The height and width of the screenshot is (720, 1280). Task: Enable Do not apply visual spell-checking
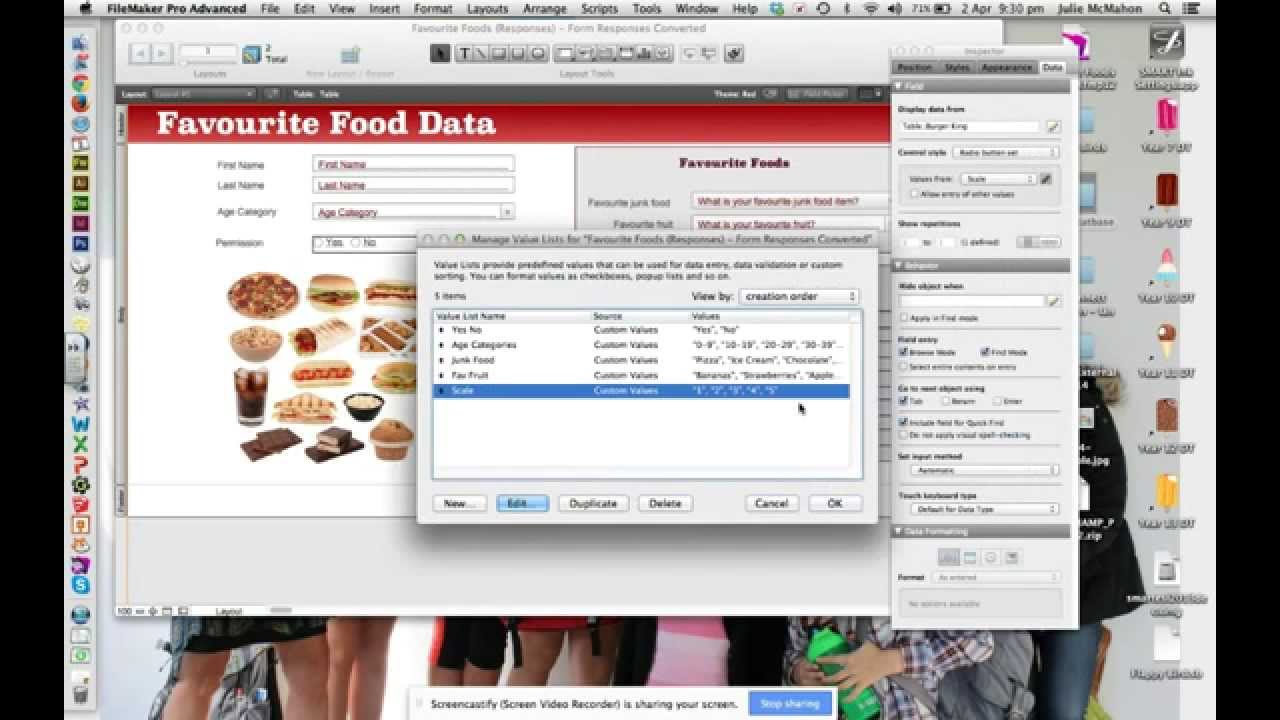coord(904,435)
